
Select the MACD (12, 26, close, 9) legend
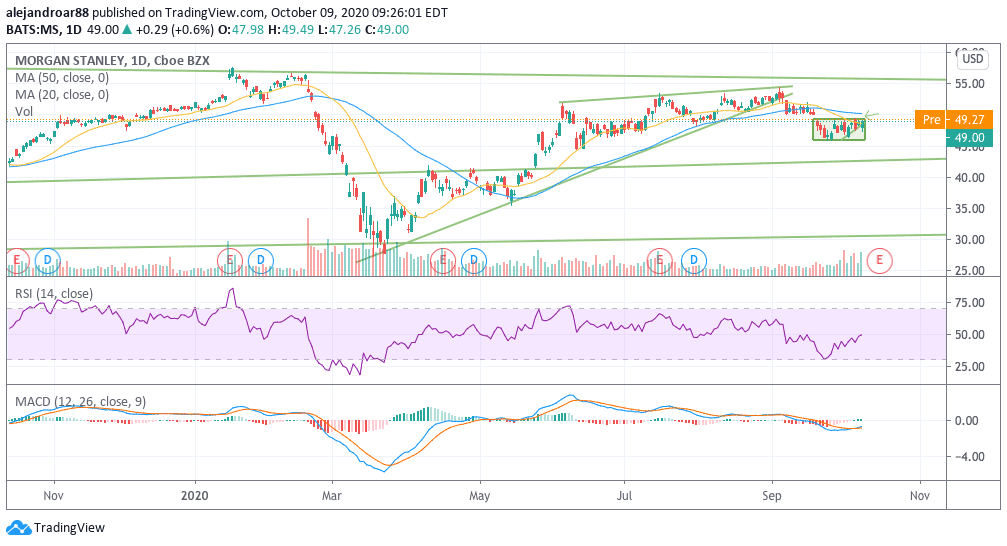80,402
